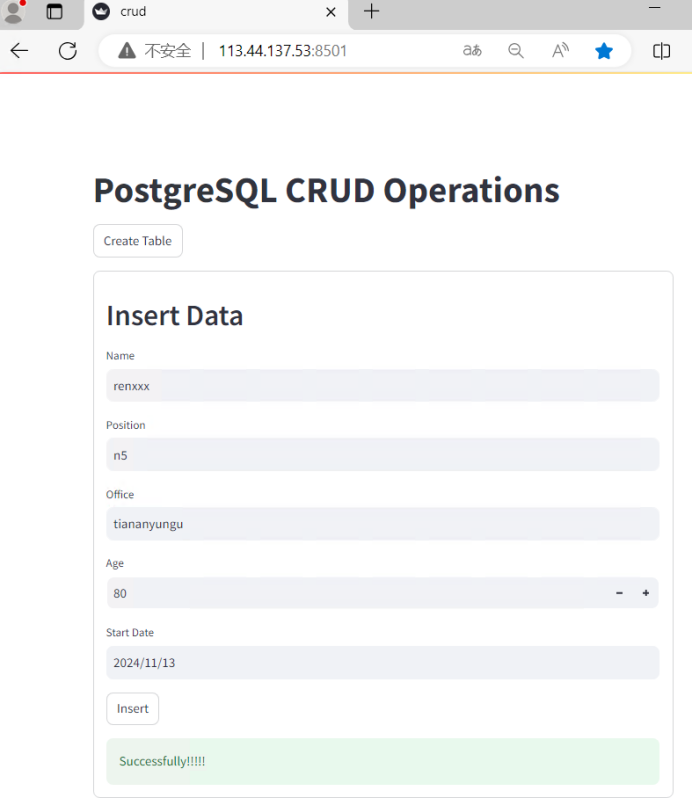Select the crud browser tab

200,12
